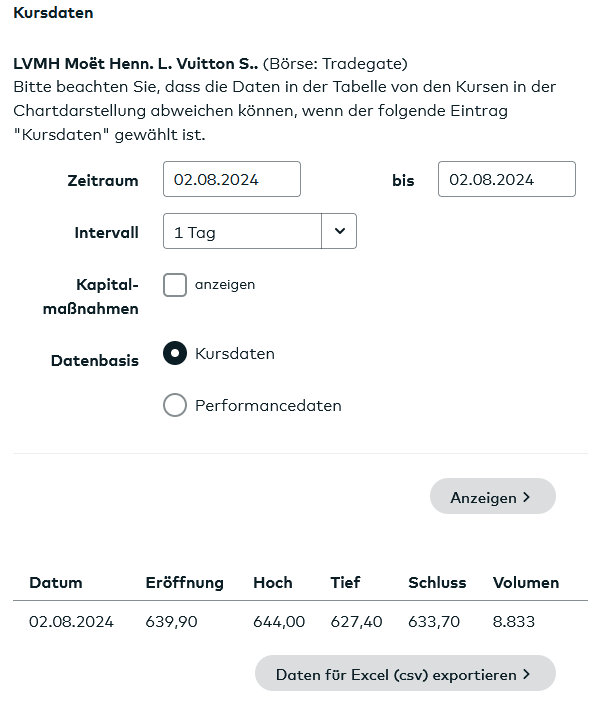Sort by the Datum column header
Screen dimensions: 593x709
(56, 582)
